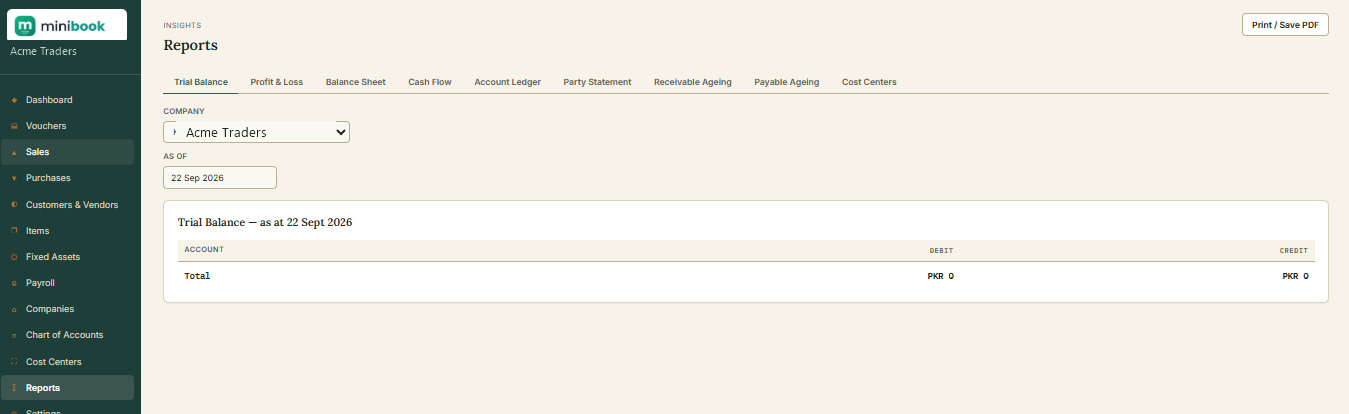Switch to Party Statement tab
This screenshot has height=414, width=1349.
[597, 82]
